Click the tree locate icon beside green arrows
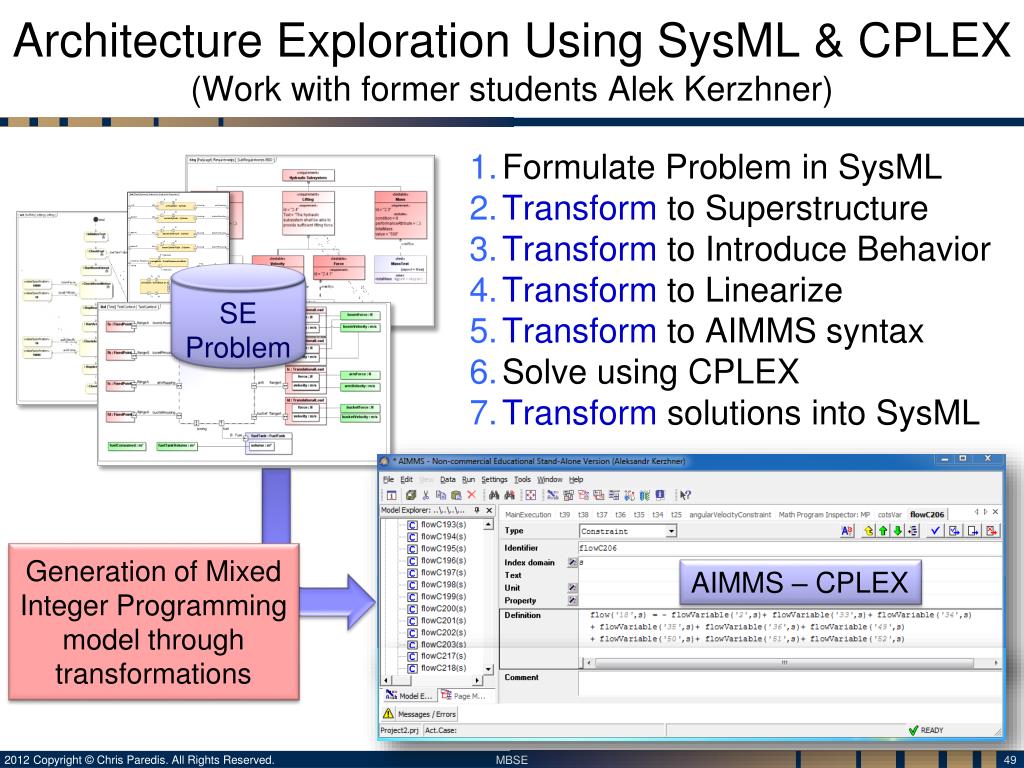 pos(913,531)
